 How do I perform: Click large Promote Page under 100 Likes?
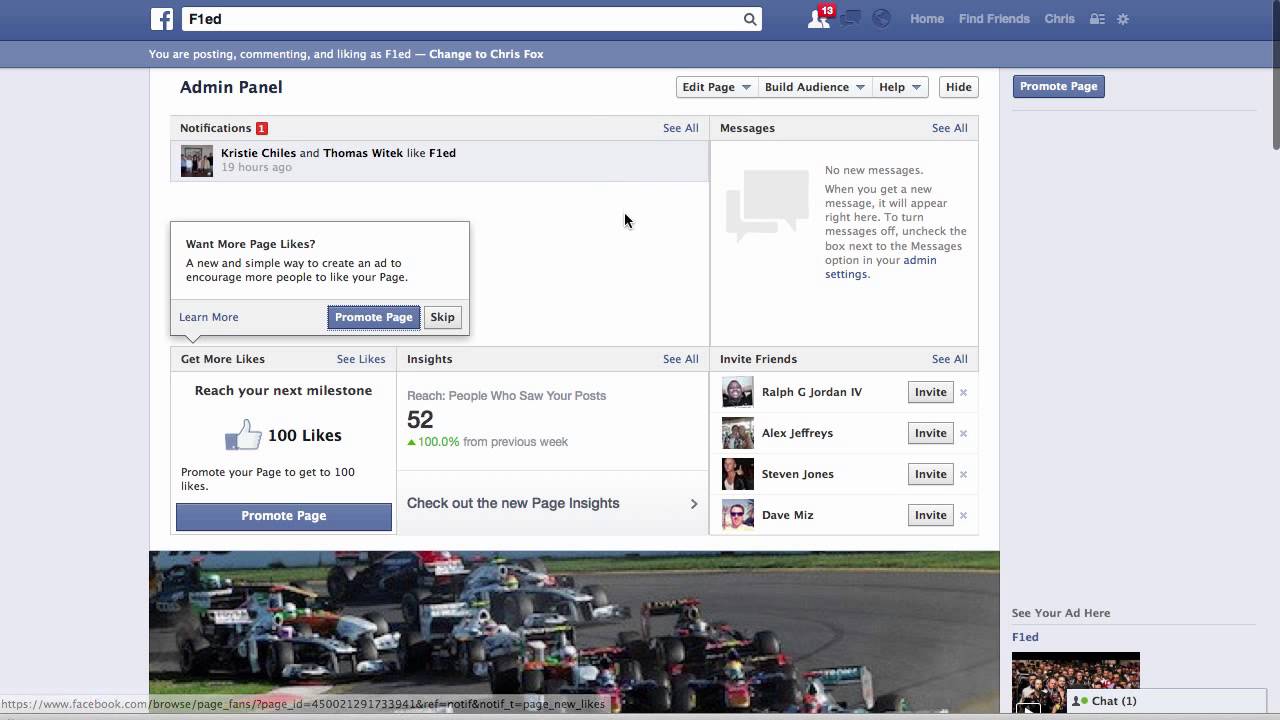284,516
